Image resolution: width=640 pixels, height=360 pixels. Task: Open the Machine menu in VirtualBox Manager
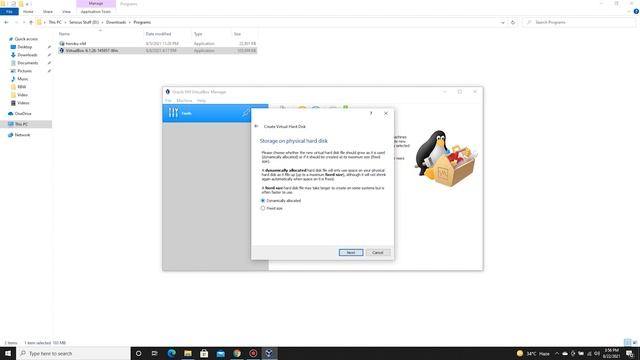(184, 100)
